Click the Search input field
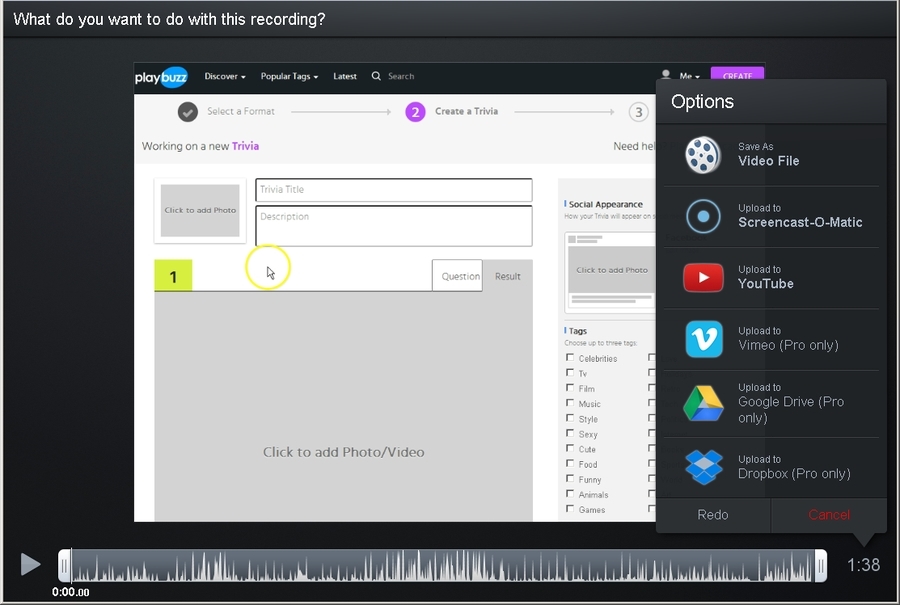Viewport: 900px width, 605px height. point(401,76)
